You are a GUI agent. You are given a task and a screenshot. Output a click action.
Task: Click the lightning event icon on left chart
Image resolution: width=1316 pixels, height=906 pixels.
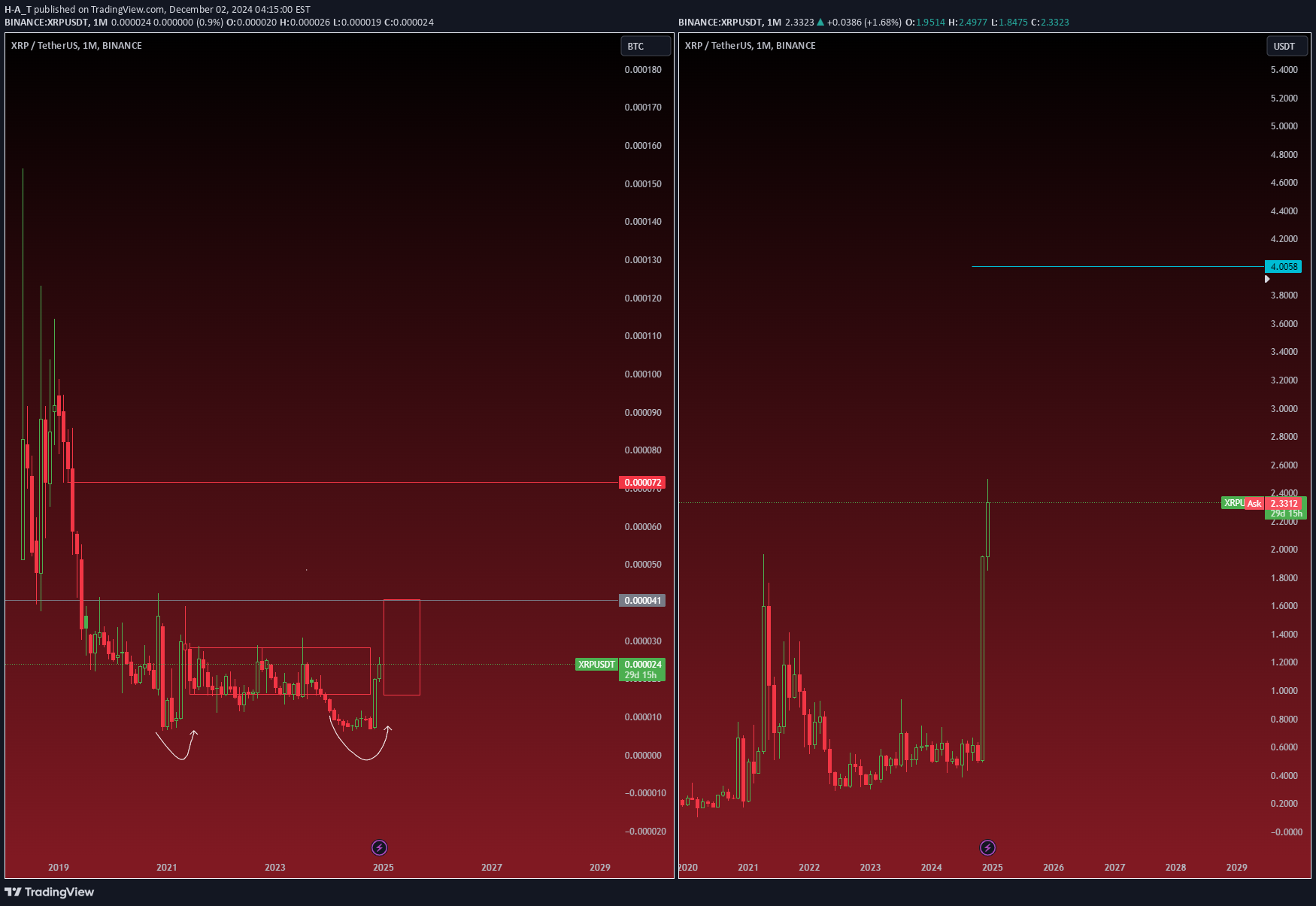click(380, 848)
